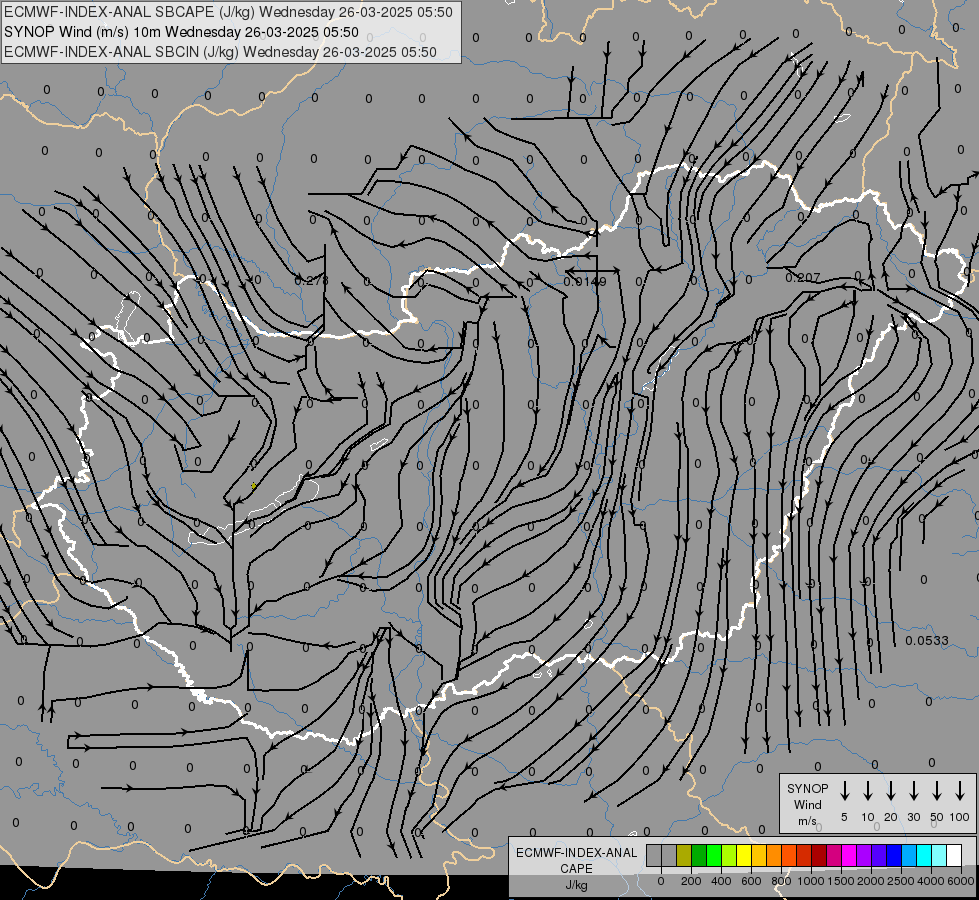
Task: Select the pure blue CAPE swatch
Action: pyautogui.click(x=894, y=855)
